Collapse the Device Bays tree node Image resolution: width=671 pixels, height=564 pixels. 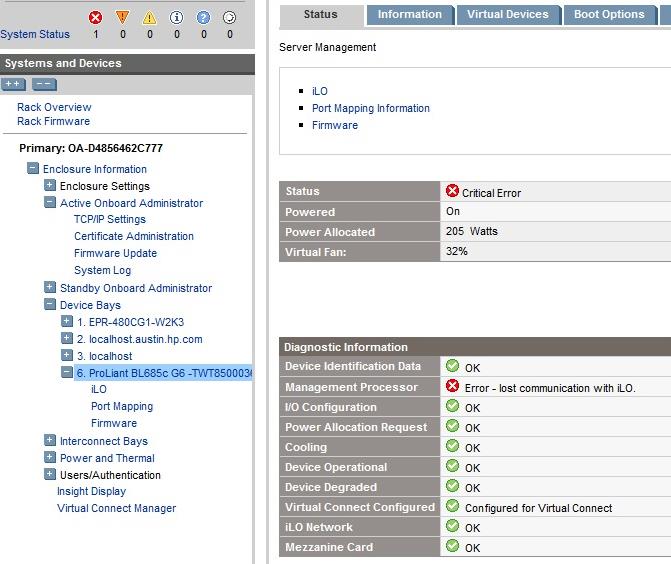click(x=50, y=305)
